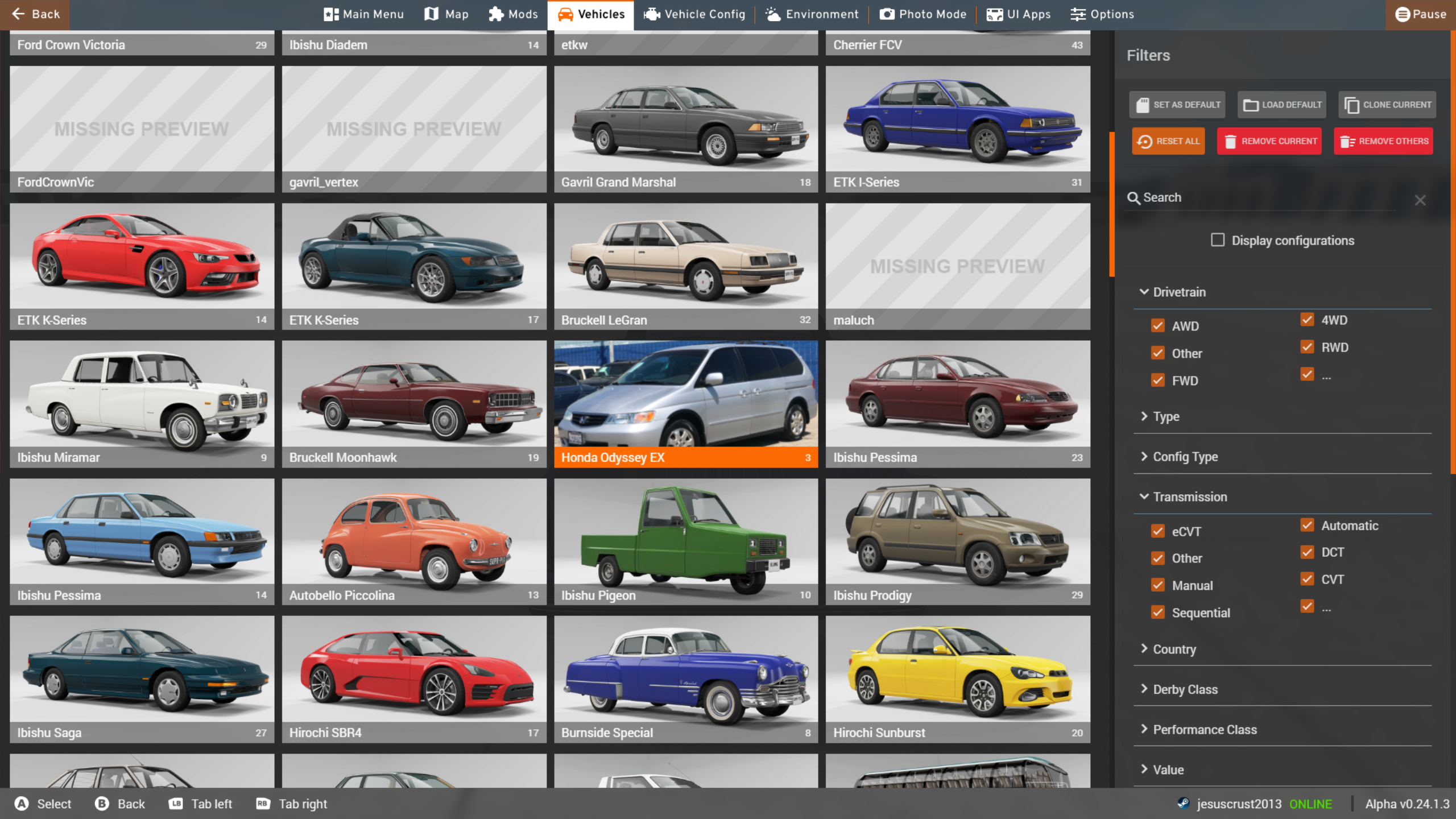
Task: Expand the Config Type filter section
Action: coord(1283,456)
